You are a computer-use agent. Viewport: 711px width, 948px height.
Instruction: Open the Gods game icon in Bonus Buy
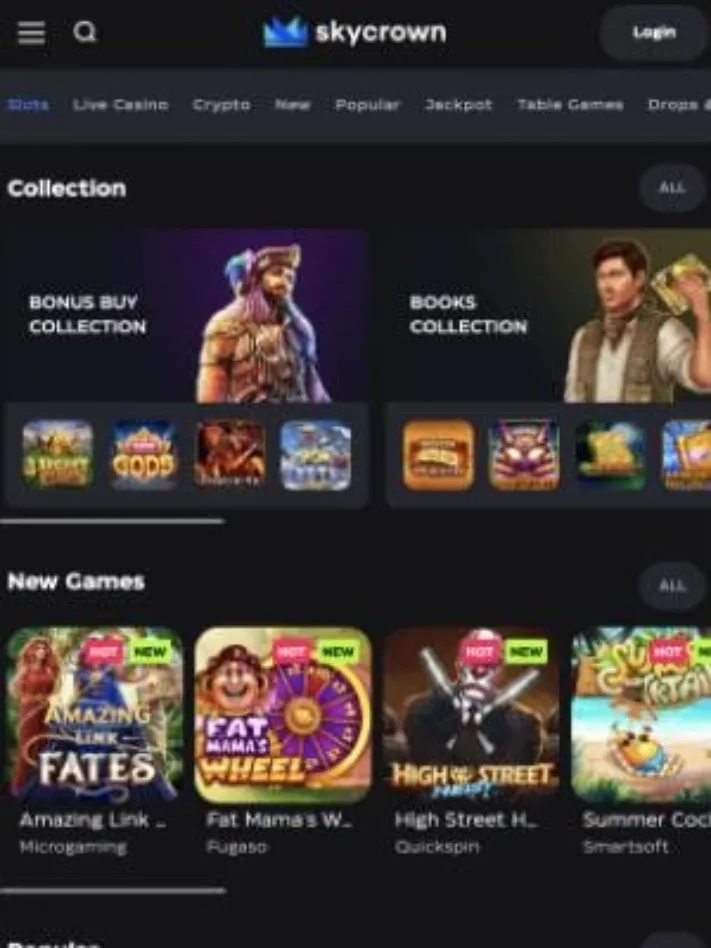pos(143,455)
